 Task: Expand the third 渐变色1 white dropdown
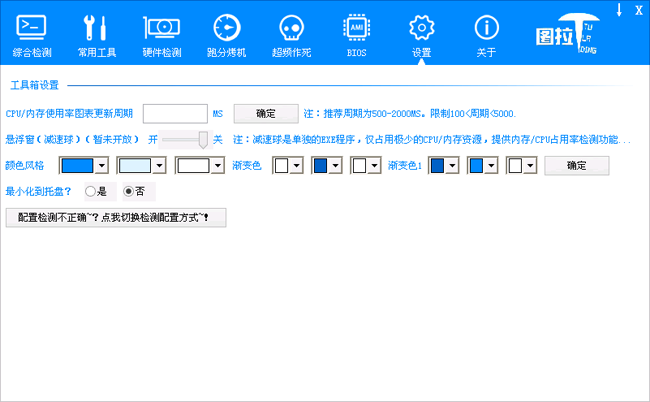(530, 166)
